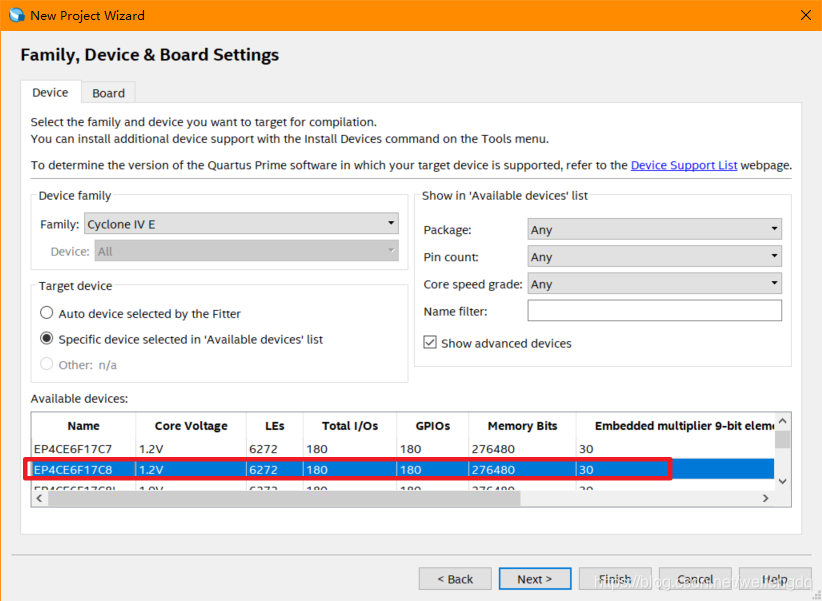This screenshot has height=601, width=822.
Task: Open the Pin count dropdown
Action: tap(654, 256)
